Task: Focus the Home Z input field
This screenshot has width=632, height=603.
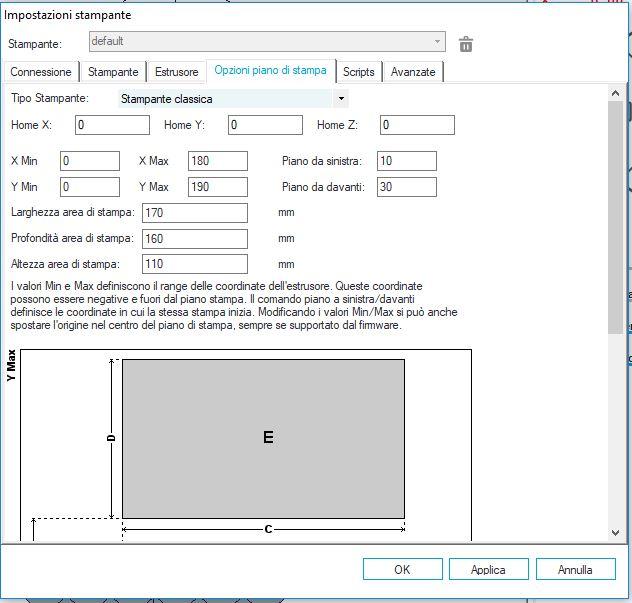Action: click(417, 125)
